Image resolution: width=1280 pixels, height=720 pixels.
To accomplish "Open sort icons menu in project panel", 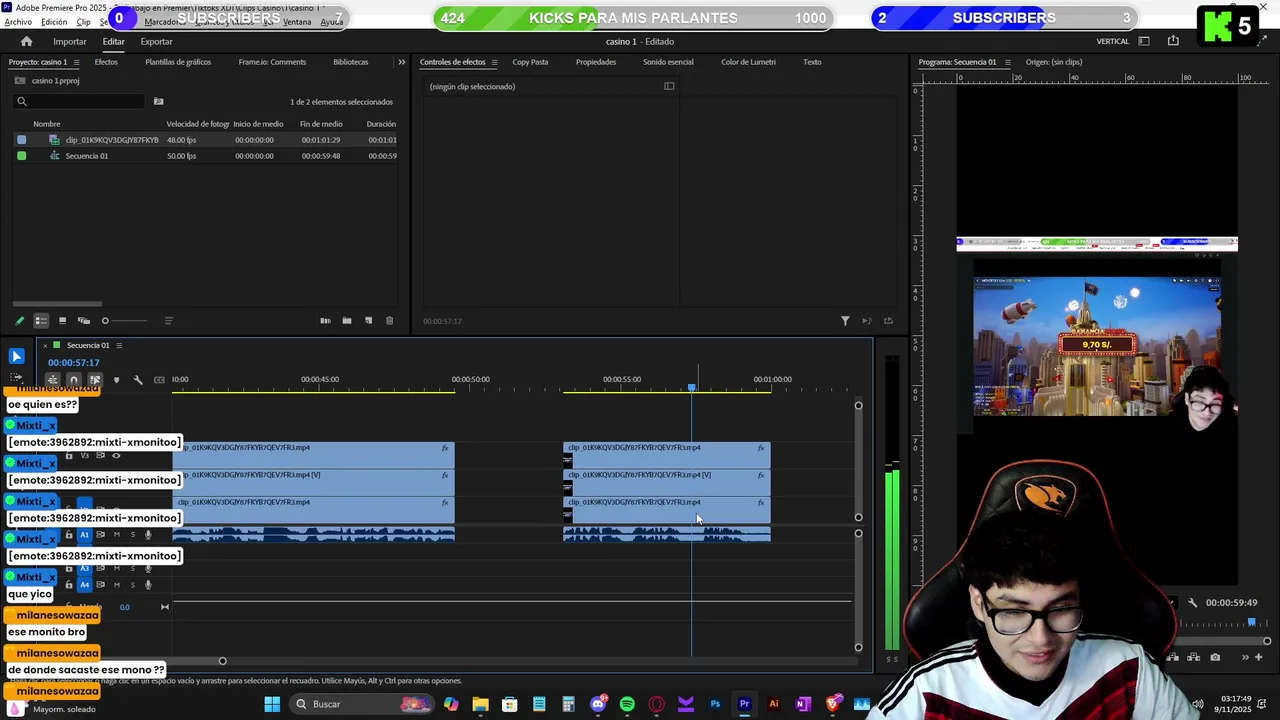I will [168, 321].
